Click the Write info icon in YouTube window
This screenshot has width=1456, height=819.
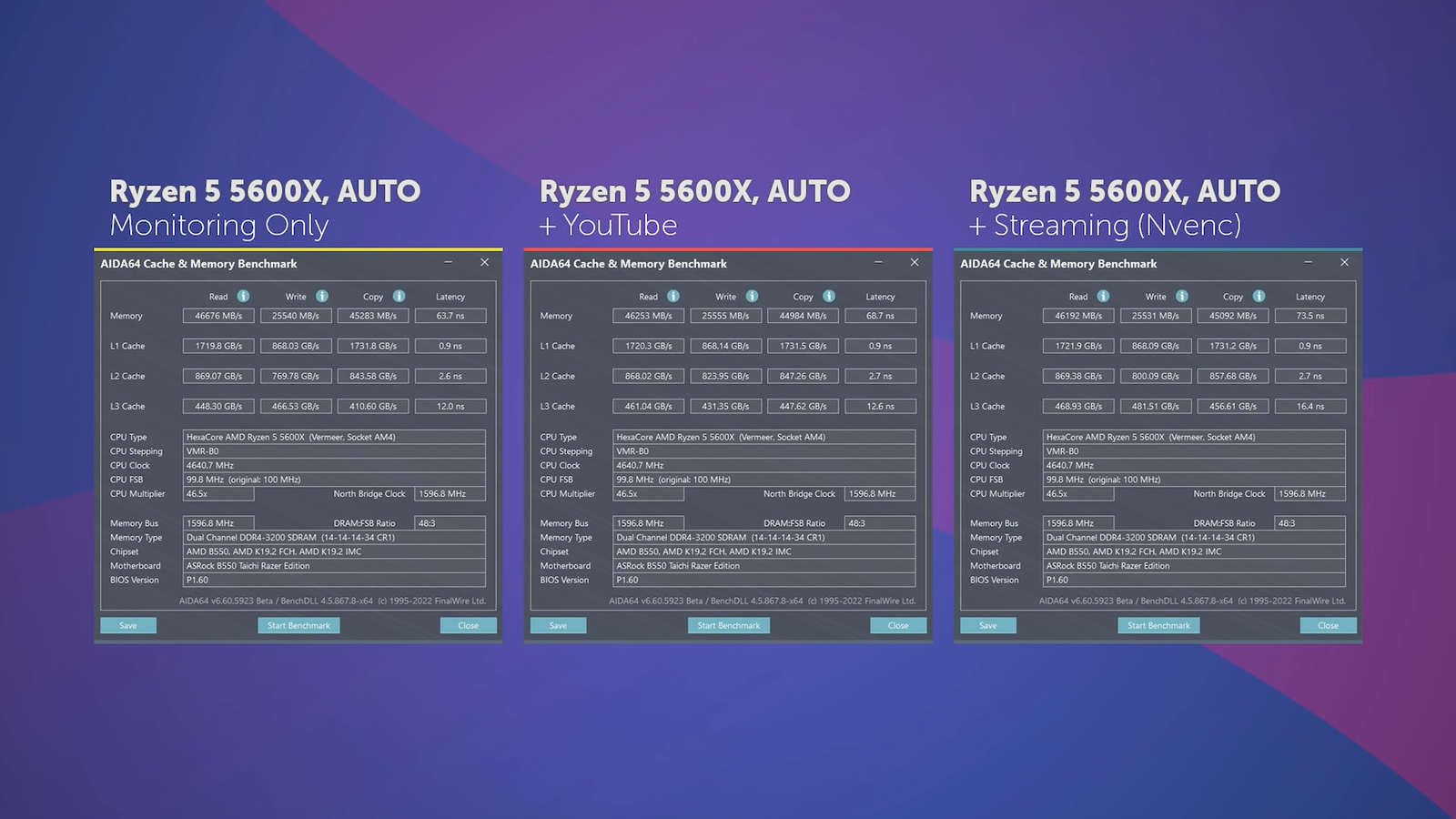pyautogui.click(x=752, y=296)
